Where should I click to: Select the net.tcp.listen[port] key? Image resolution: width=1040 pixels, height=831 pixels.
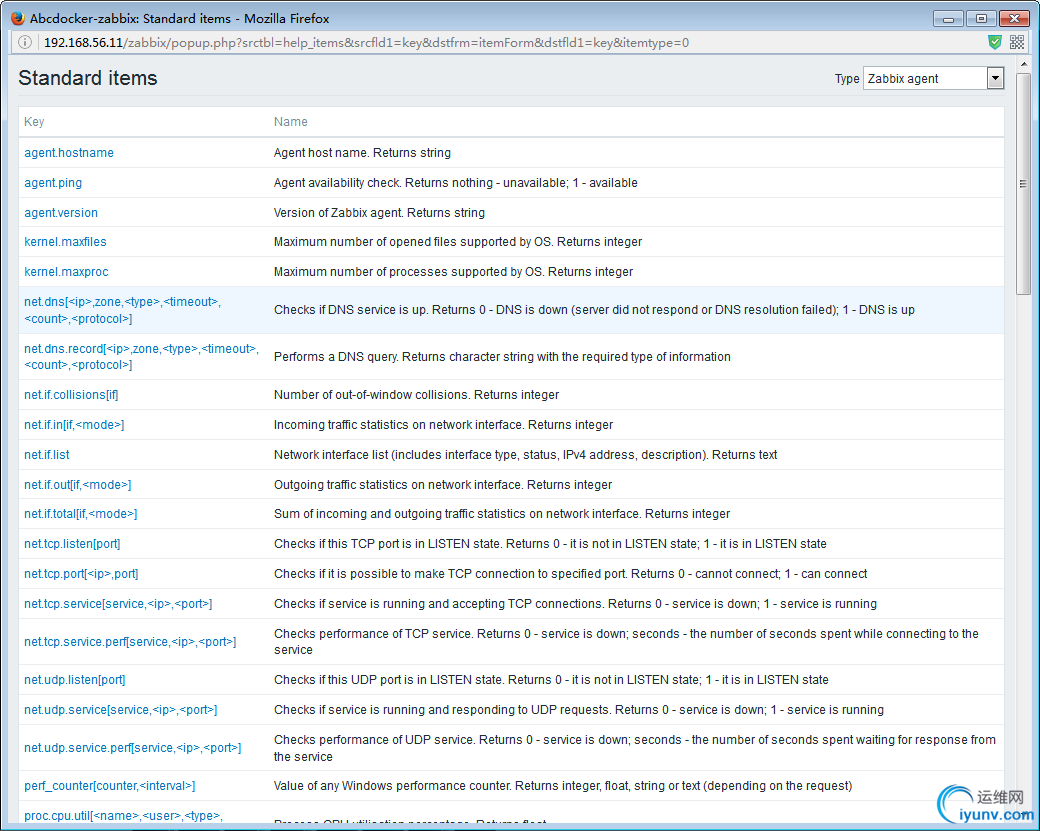[x=72, y=543]
